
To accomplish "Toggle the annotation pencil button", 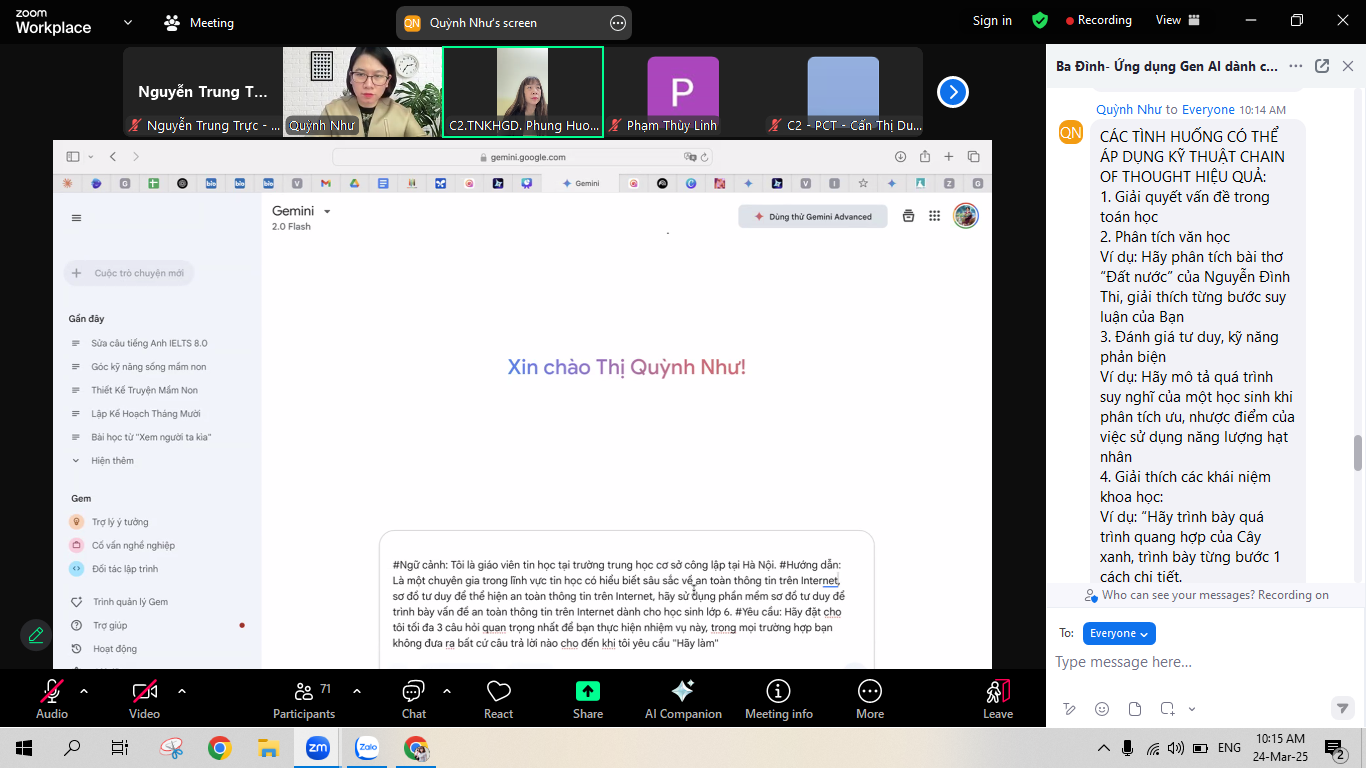I will point(36,635).
